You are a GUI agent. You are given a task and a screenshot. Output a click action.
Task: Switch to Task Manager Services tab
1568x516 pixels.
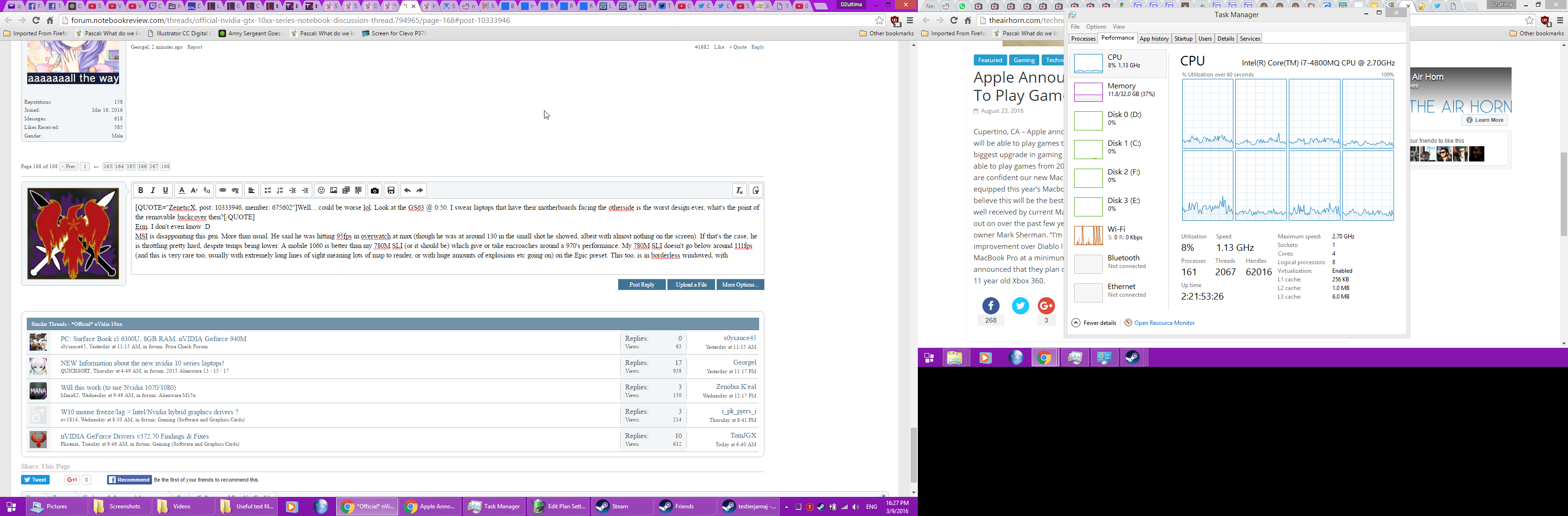click(1250, 38)
